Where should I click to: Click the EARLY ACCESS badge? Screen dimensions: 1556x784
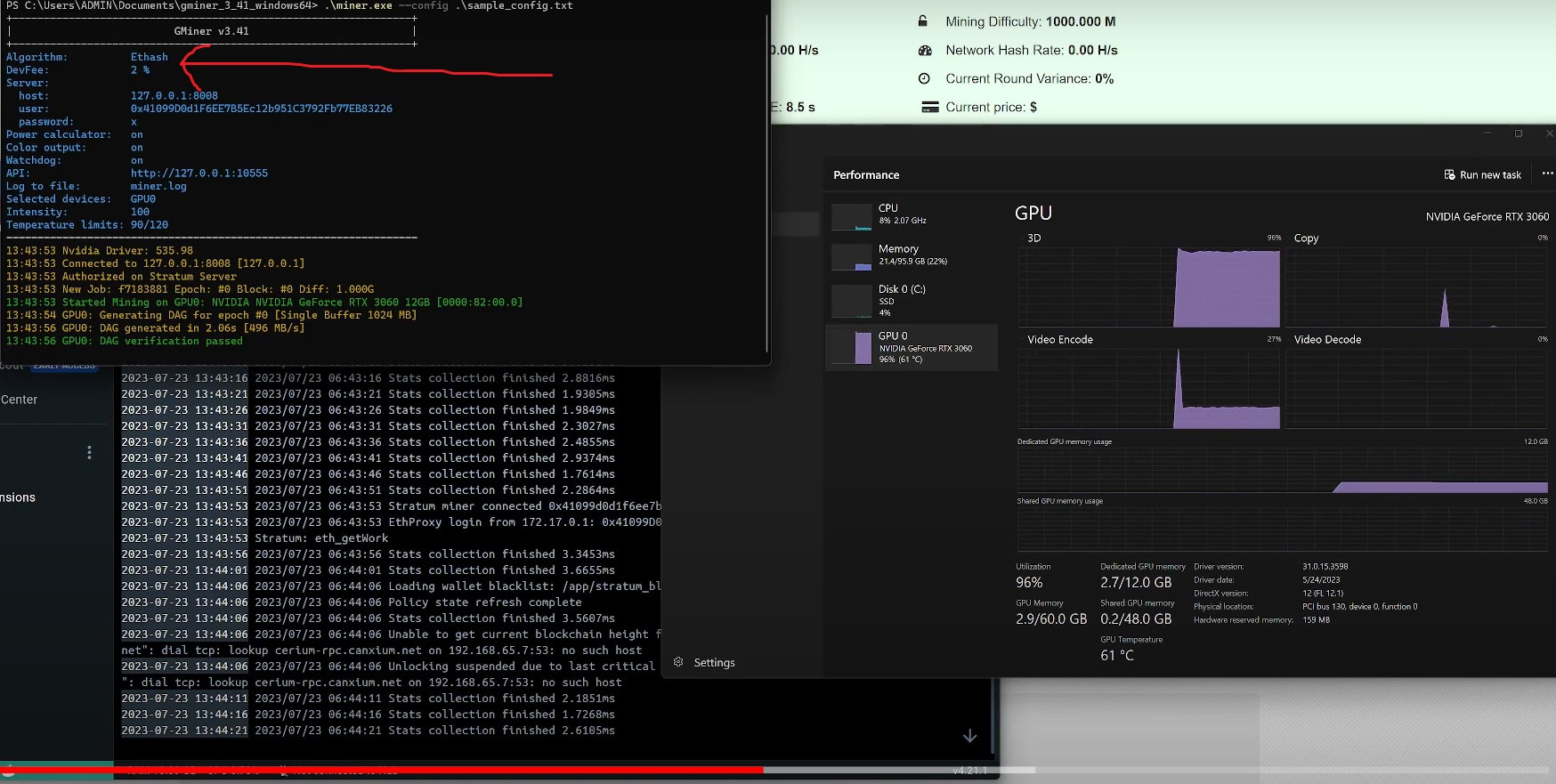(64, 366)
